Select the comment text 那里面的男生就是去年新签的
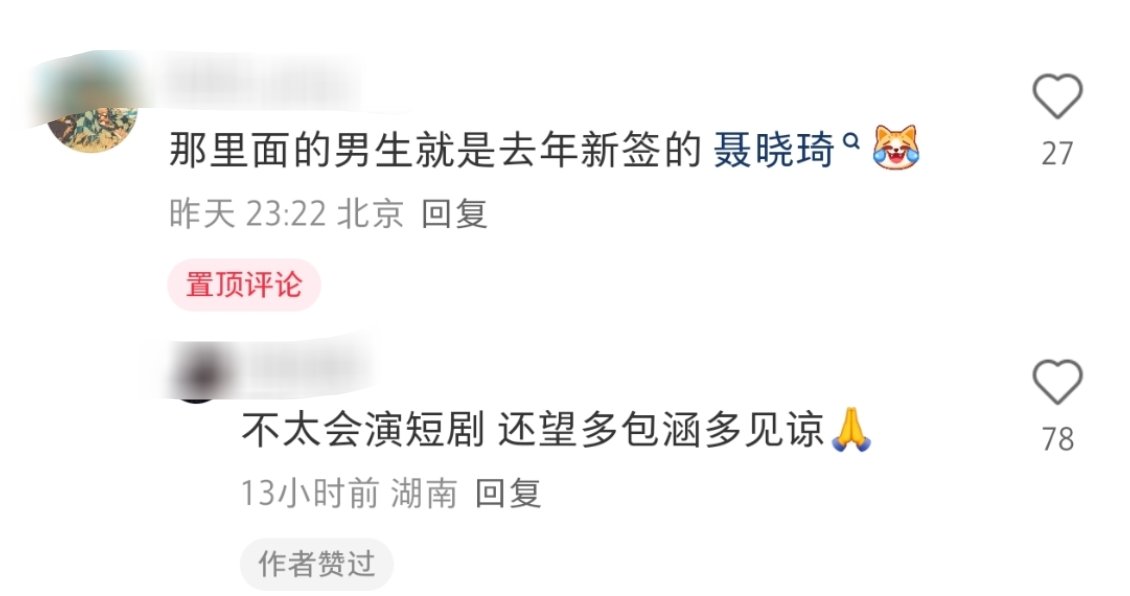Image resolution: width=1130 pixels, height=596 pixels. pyautogui.click(x=435, y=150)
